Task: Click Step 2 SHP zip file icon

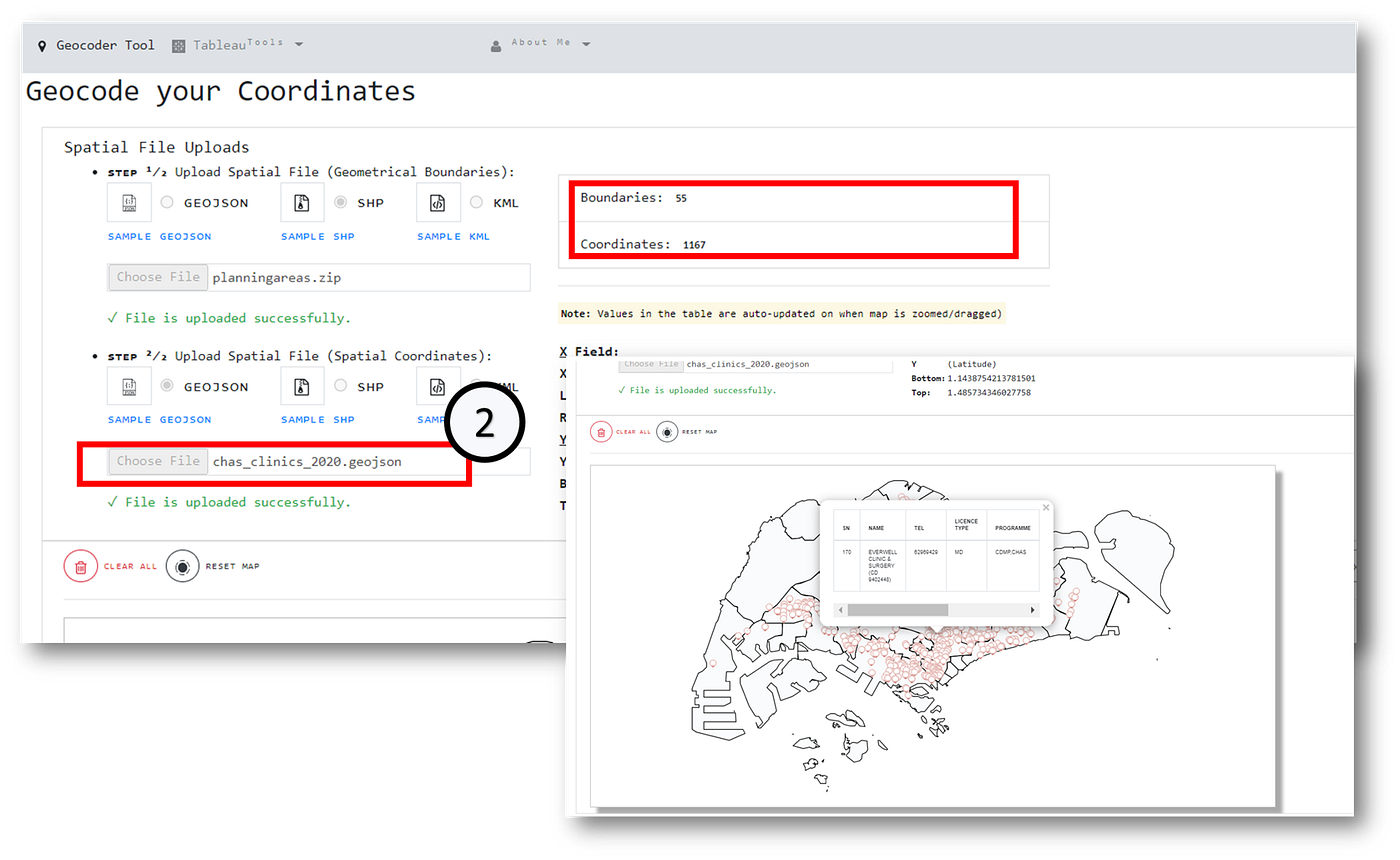Action: click(x=302, y=386)
